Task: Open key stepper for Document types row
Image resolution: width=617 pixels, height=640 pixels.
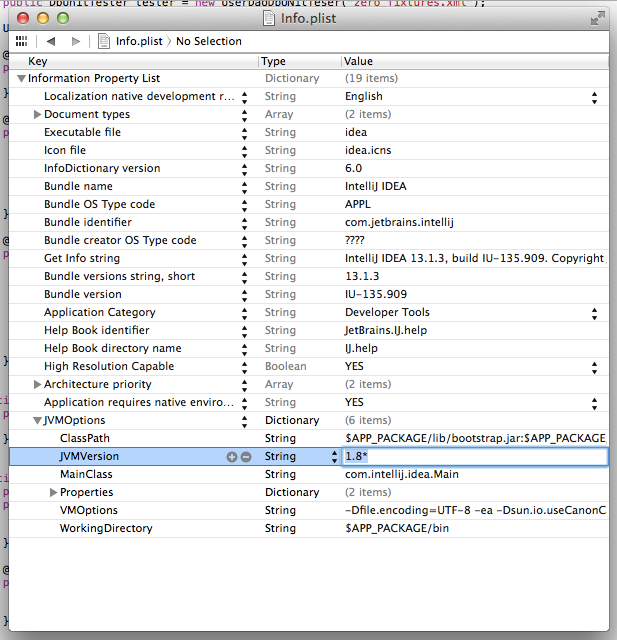Action: (244, 116)
